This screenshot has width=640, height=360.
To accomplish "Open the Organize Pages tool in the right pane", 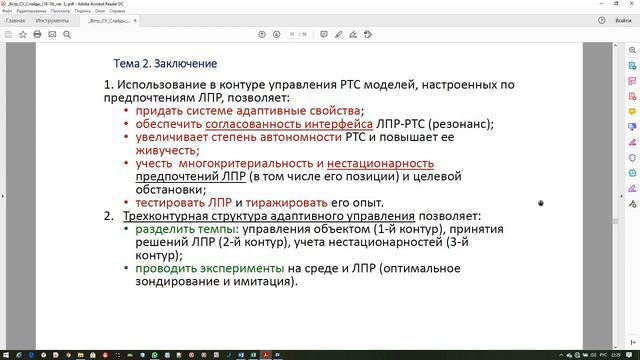I will point(632,81).
